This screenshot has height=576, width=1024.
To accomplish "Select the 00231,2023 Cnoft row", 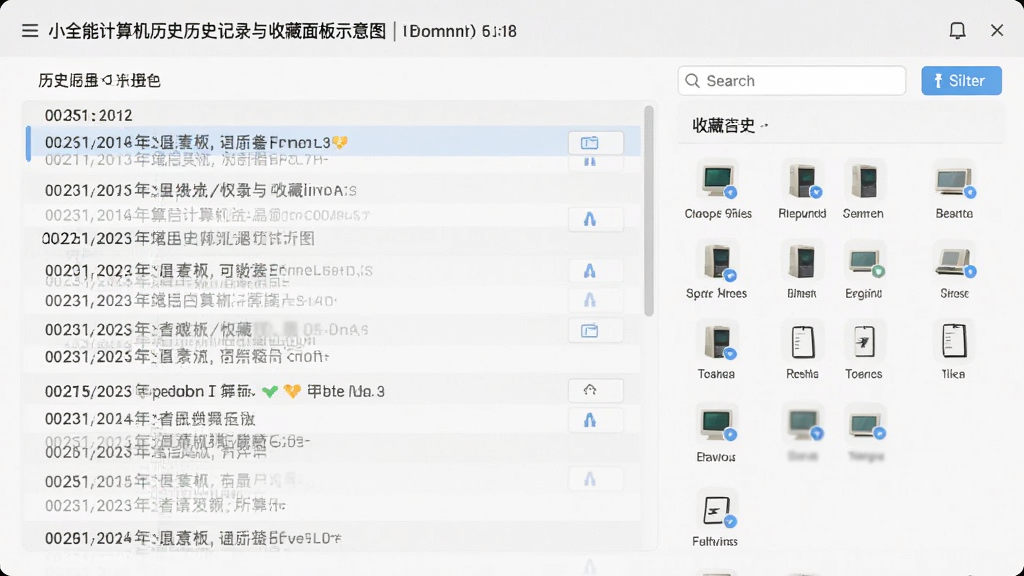I will click(333, 357).
